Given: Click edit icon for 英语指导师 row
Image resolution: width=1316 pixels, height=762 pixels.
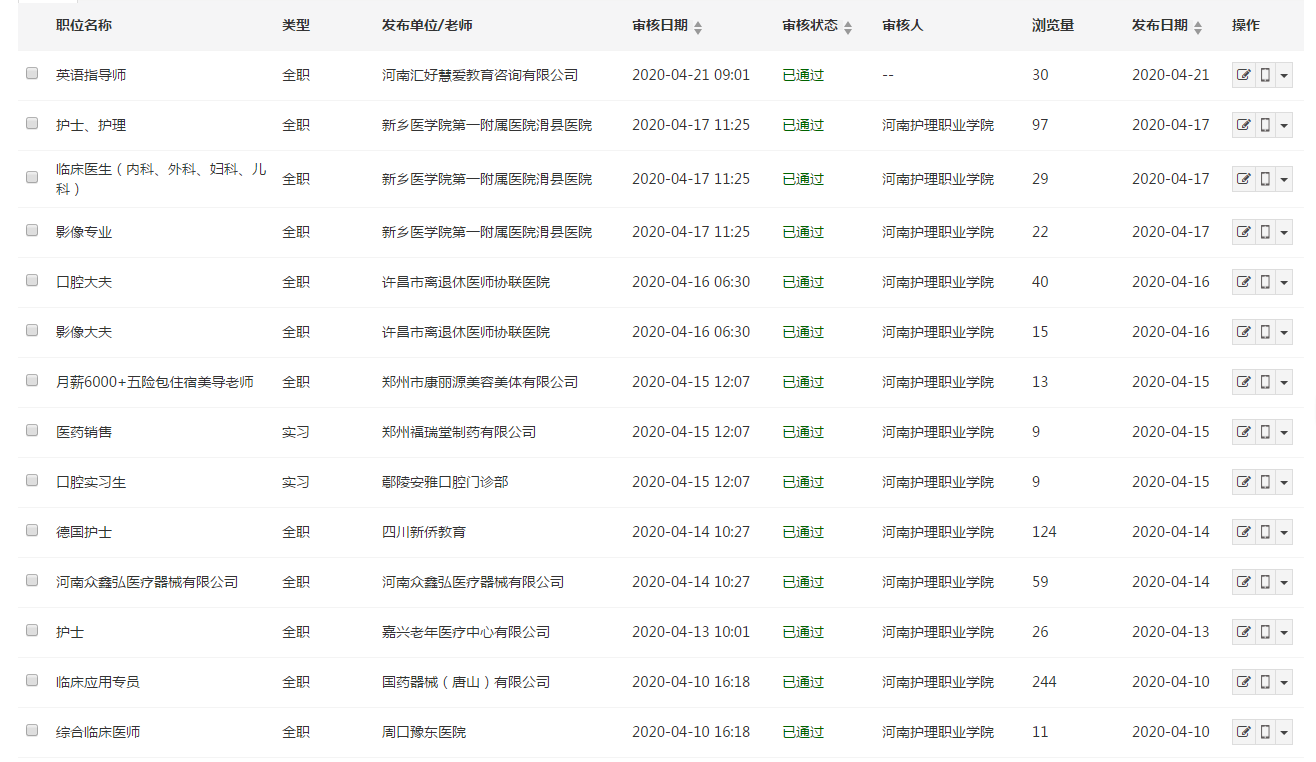Looking at the screenshot, I should coord(1243,75).
